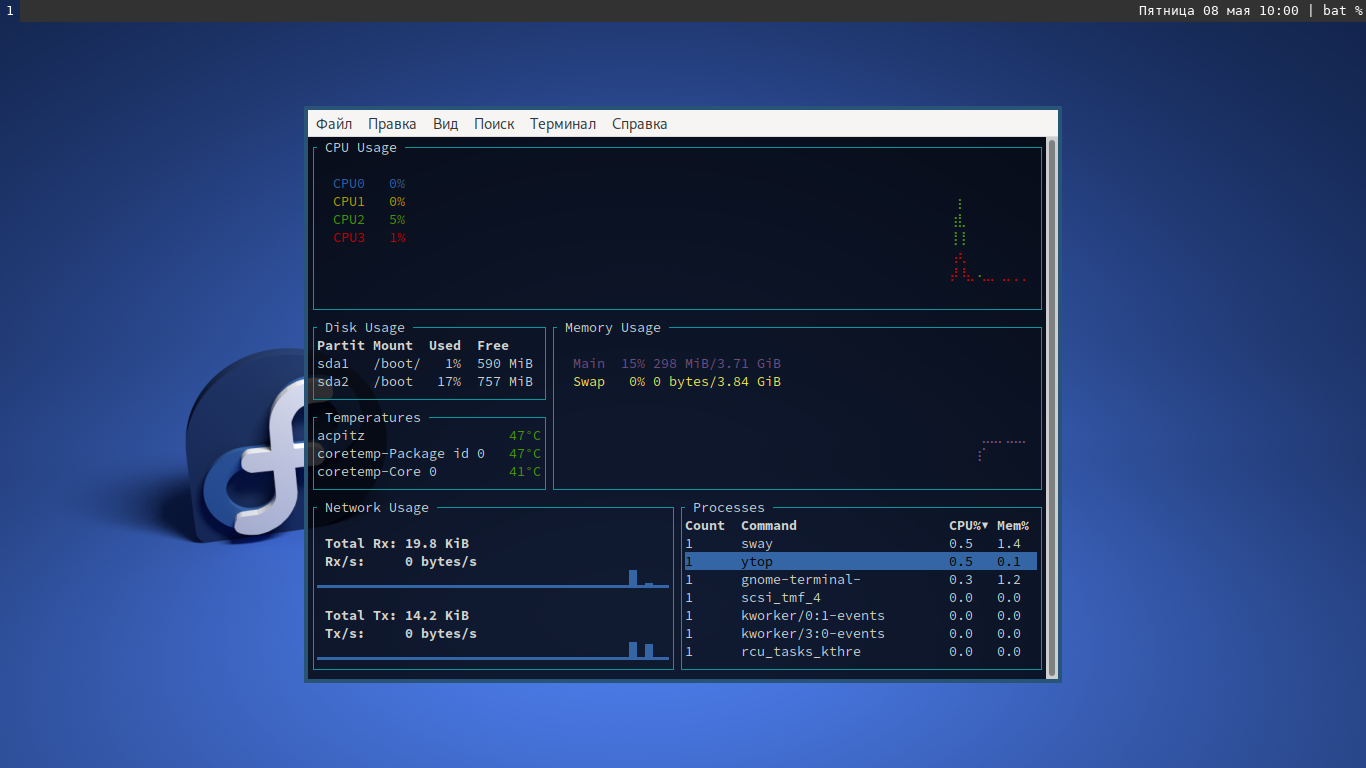Viewport: 1366px width, 768px height.
Task: Click the terminal vertical scrollbar
Action: (x=1052, y=407)
